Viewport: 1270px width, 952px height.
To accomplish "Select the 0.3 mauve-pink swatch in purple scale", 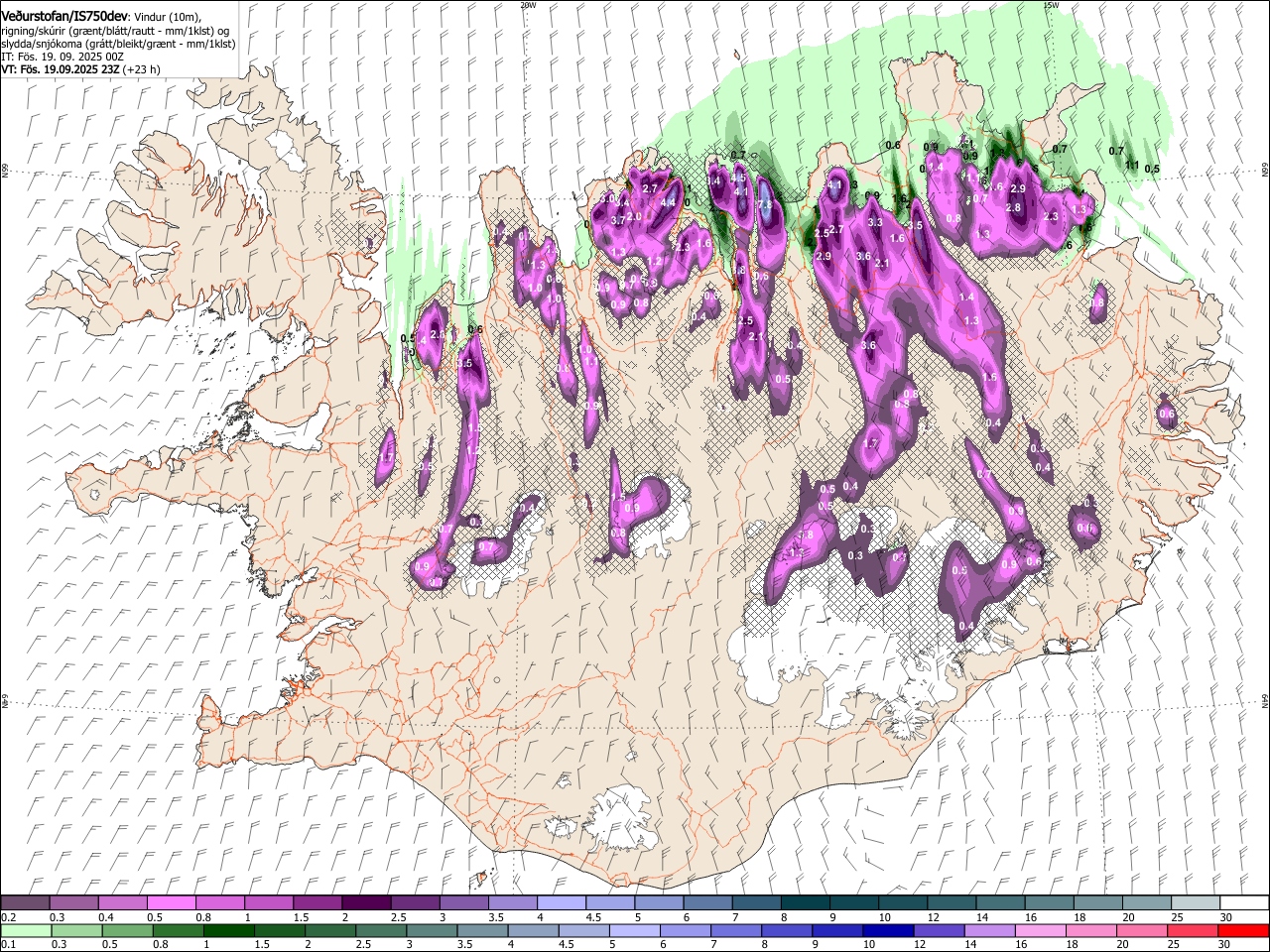I will (73, 902).
